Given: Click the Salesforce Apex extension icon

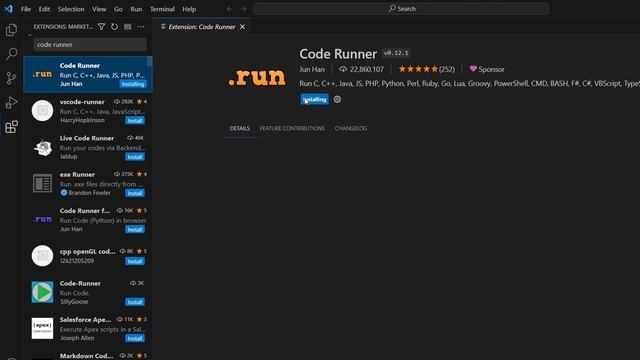Looking at the screenshot, I should (x=42, y=329).
